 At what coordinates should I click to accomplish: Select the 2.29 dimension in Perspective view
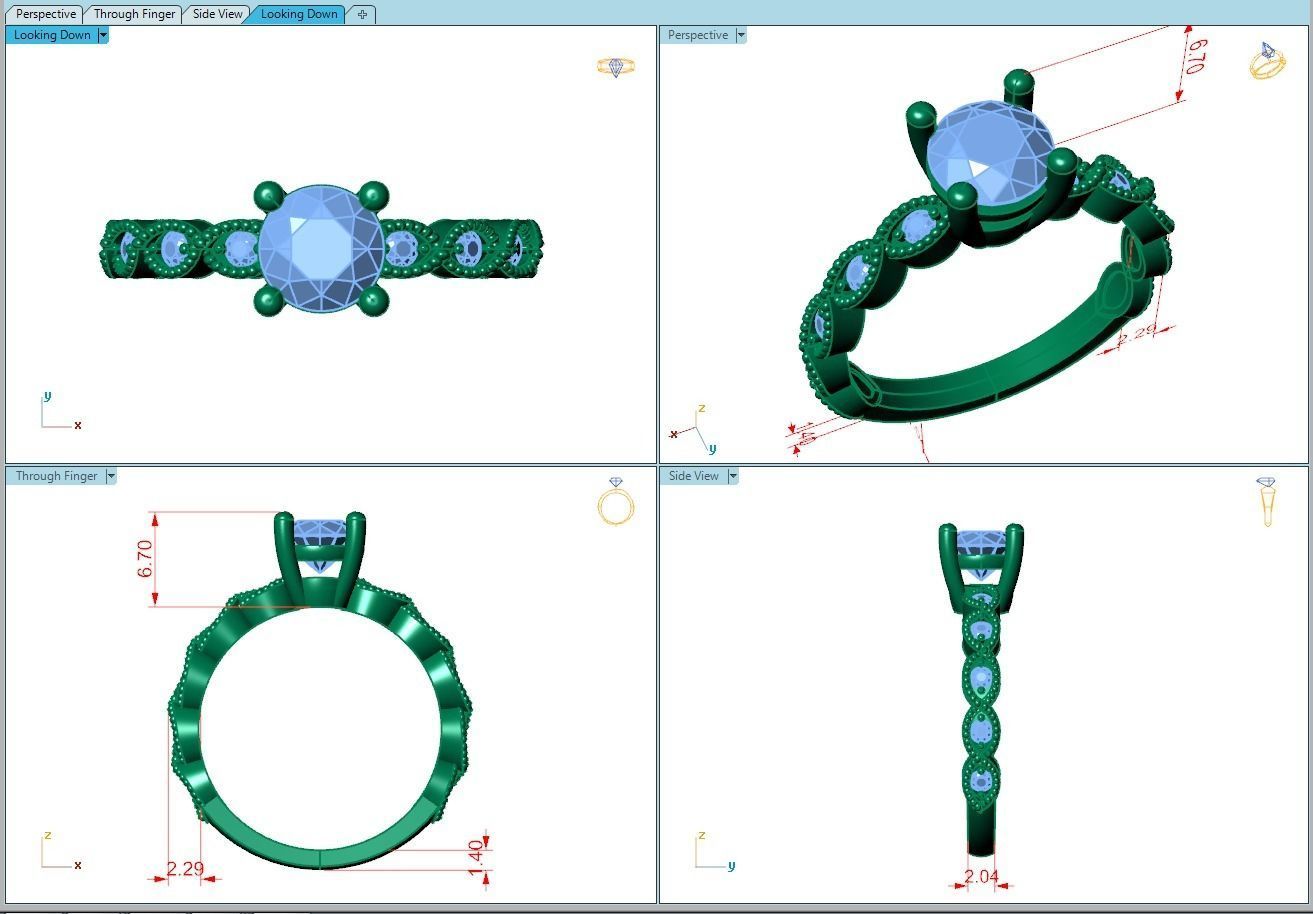(x=1136, y=334)
